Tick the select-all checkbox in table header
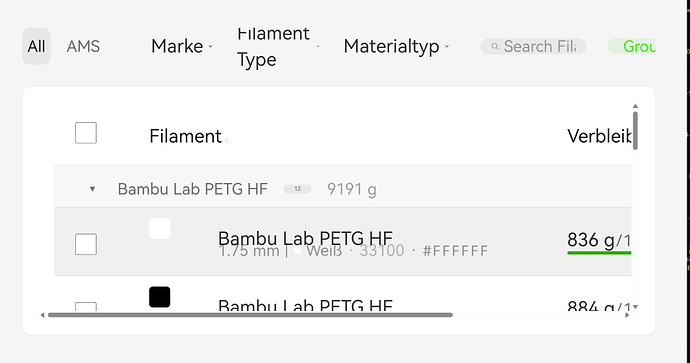 (86, 133)
